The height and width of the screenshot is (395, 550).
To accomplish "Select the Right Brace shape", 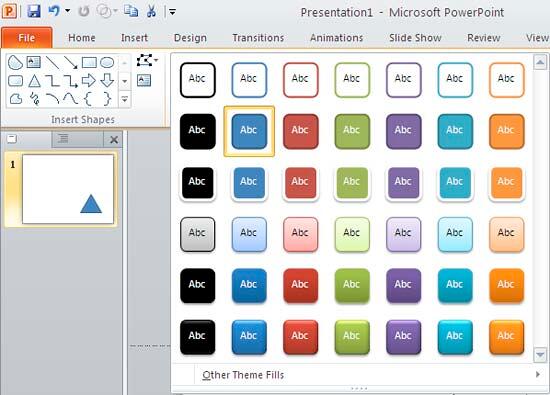I will tap(107, 99).
